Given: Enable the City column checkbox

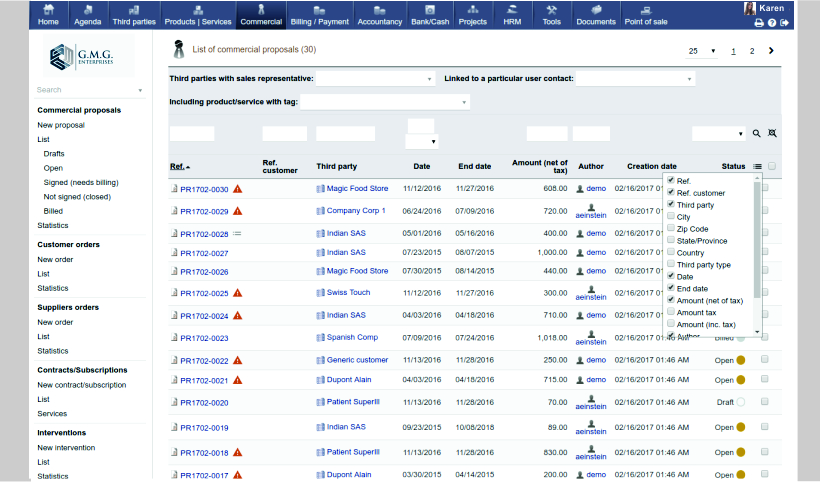Looking at the screenshot, I should click(671, 217).
